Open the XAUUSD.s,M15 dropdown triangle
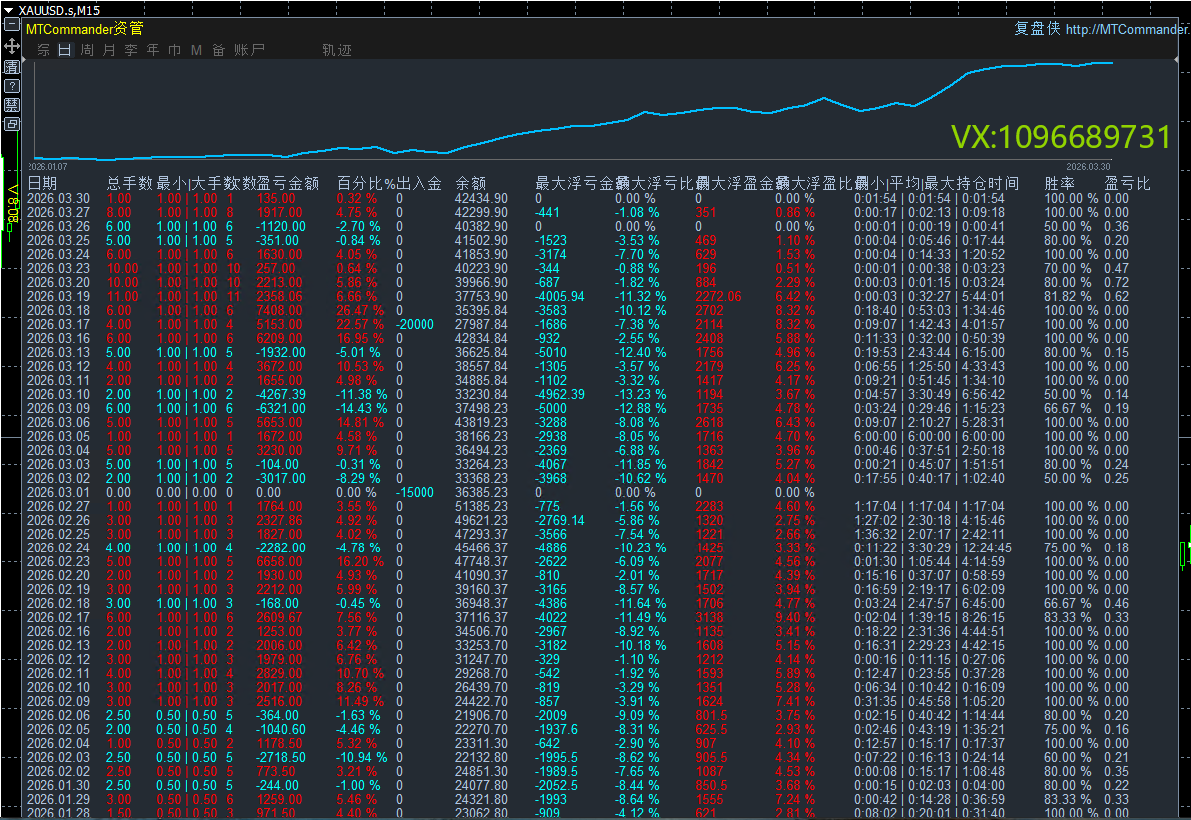1191x820 pixels. 9,9
